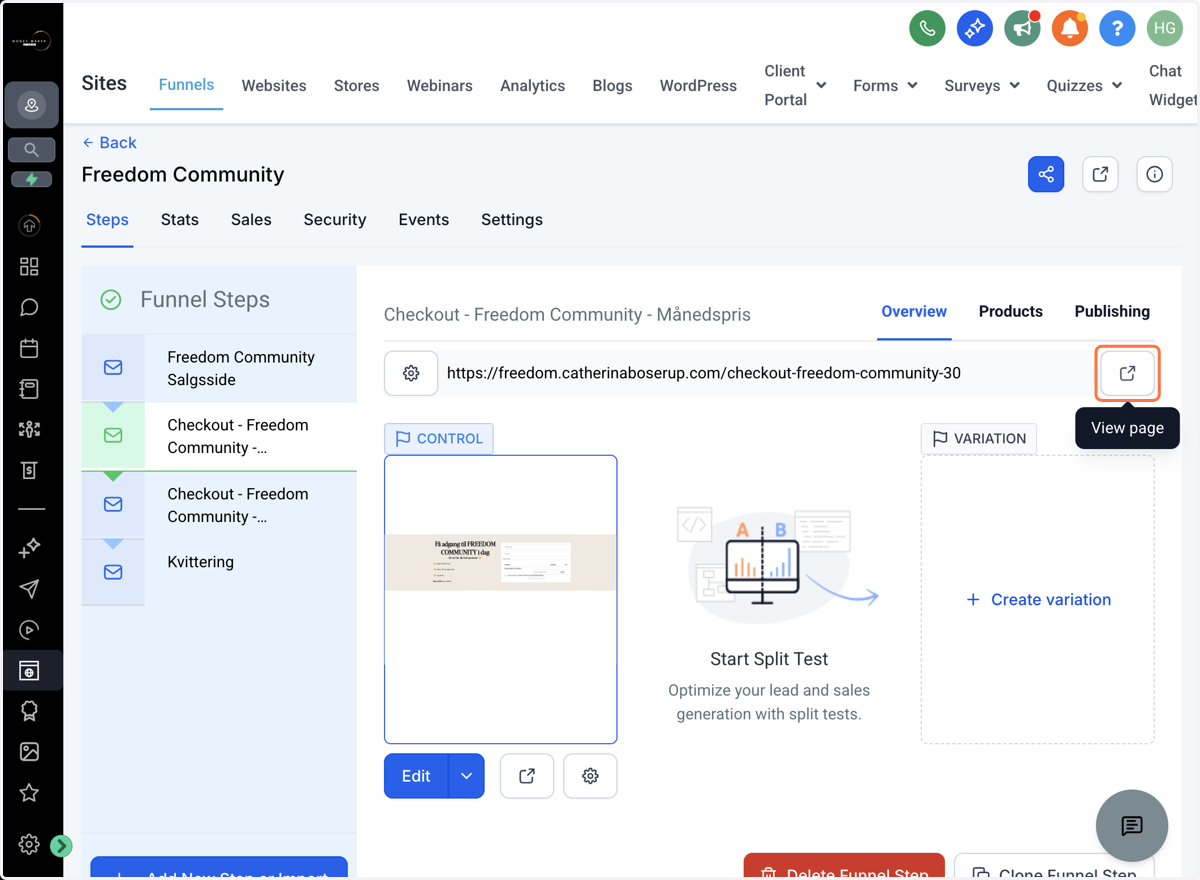The image size is (1200, 880).
Task: Expand sidebar with green arrow button
Action: coord(61,846)
